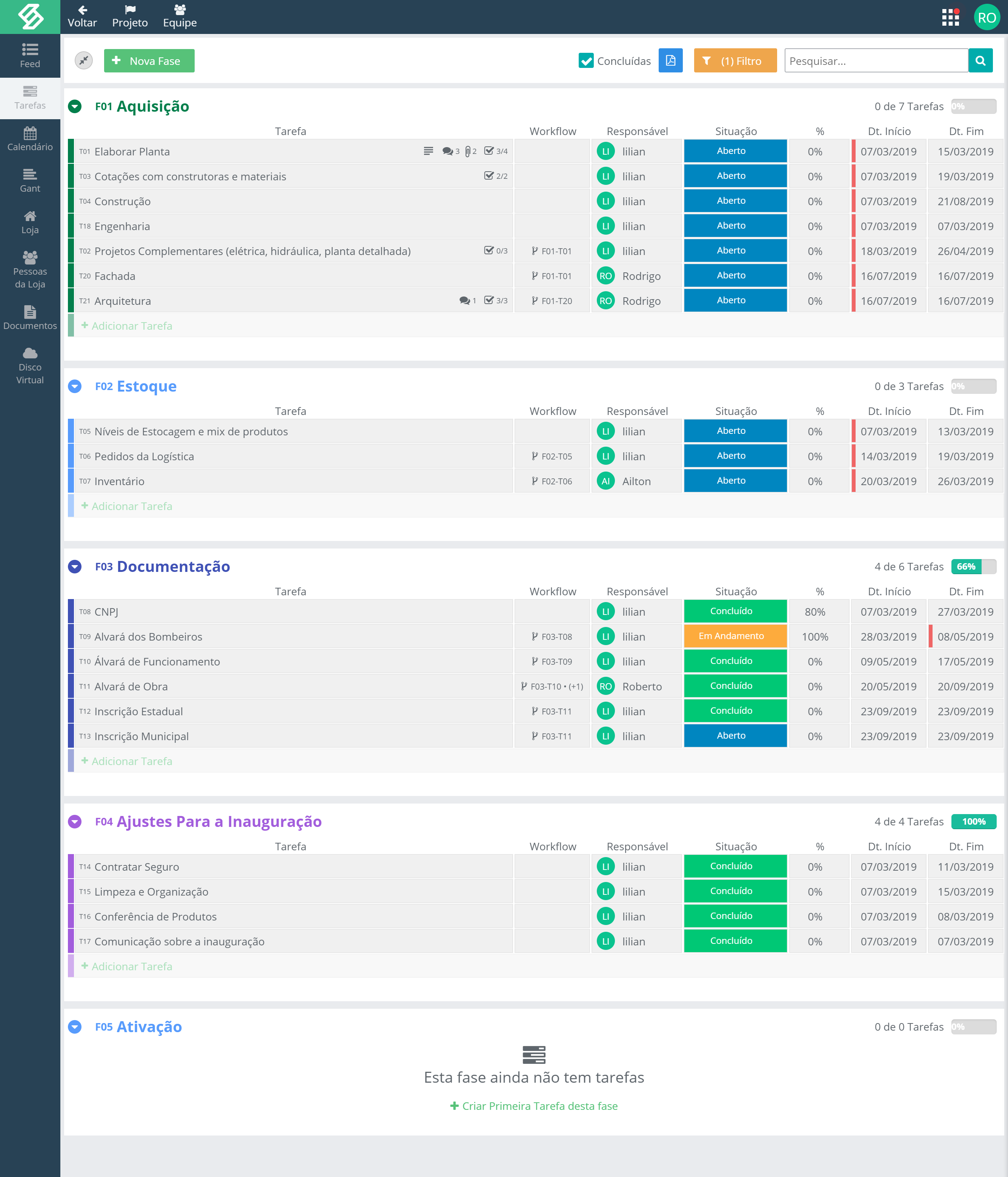
Task: Go back using the Voltar arrow
Action: [82, 17]
